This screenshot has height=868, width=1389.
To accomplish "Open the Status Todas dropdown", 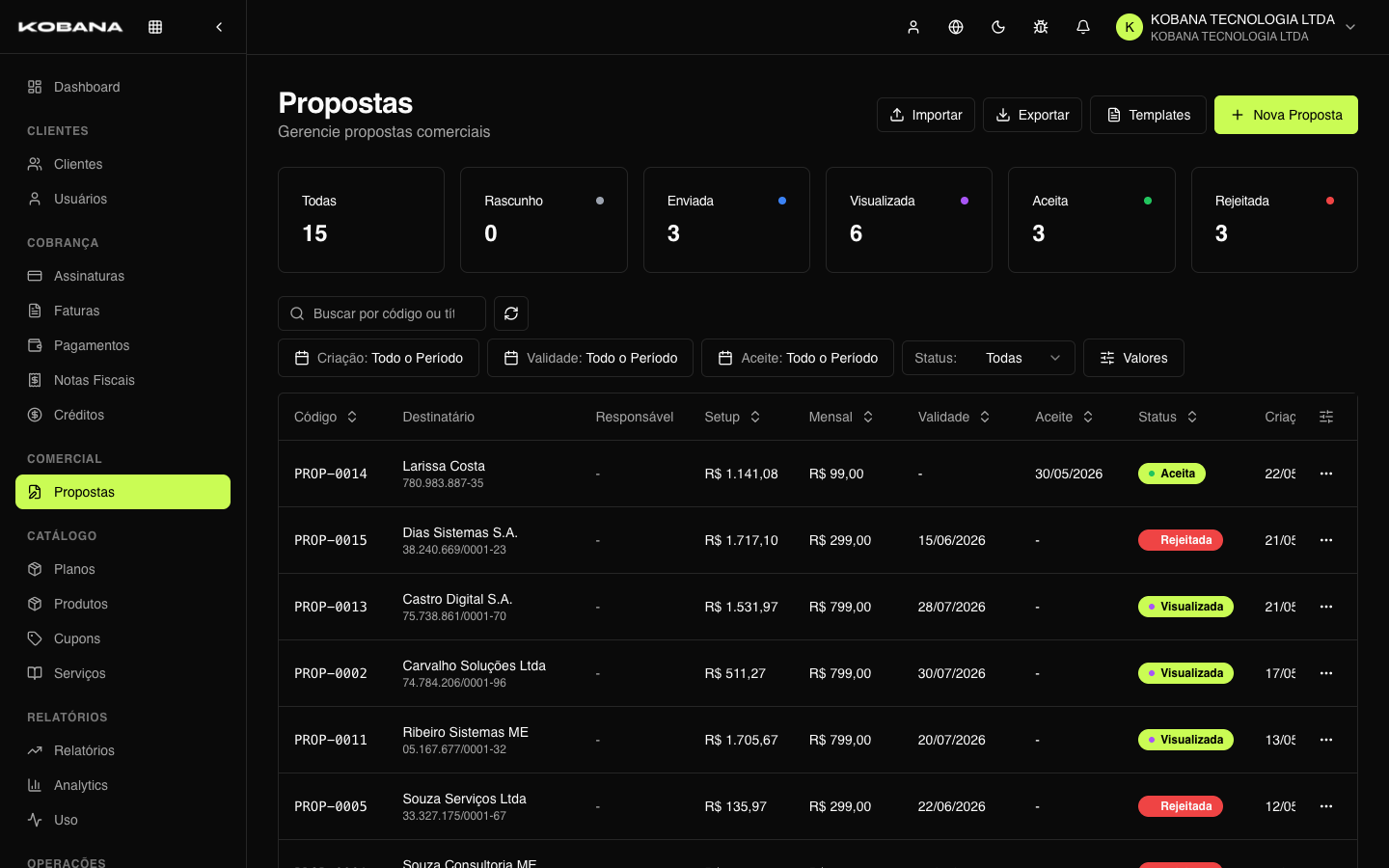I will click(x=989, y=358).
